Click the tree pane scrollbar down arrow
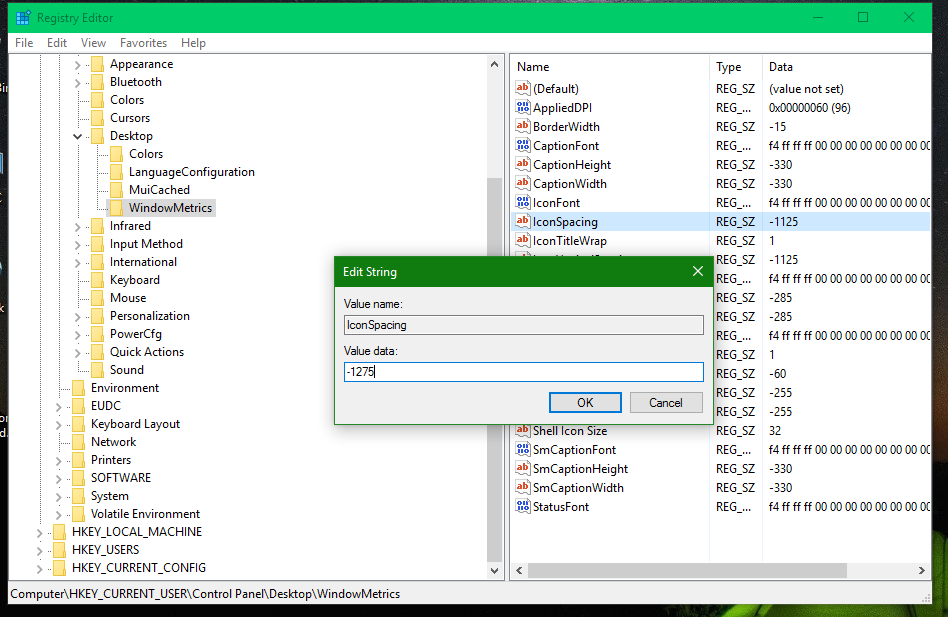Viewport: 948px width, 617px height. coord(494,570)
